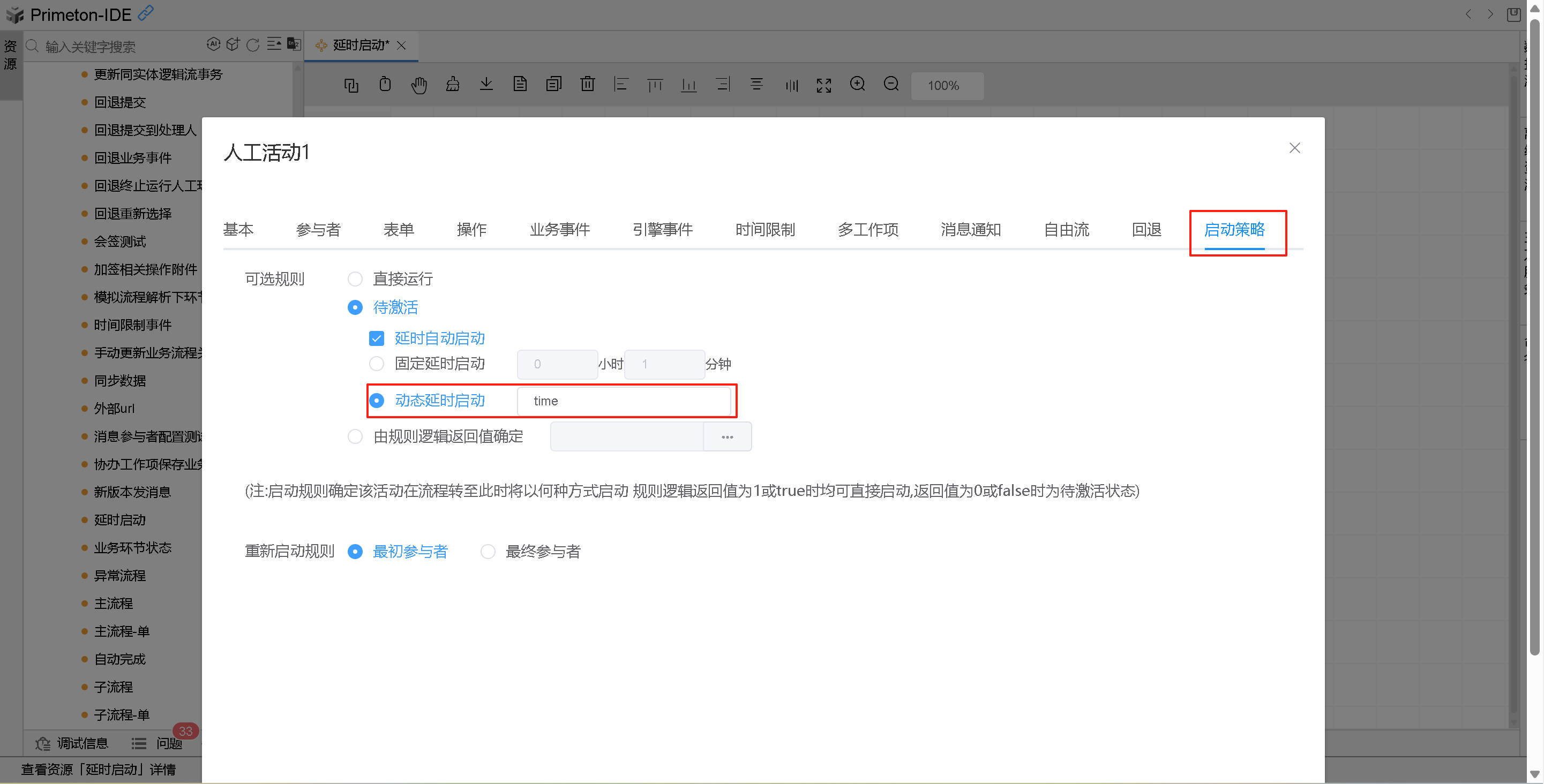The width and height of the screenshot is (1544, 784).
Task: Click the download arrow icon in toolbar
Action: point(486,85)
